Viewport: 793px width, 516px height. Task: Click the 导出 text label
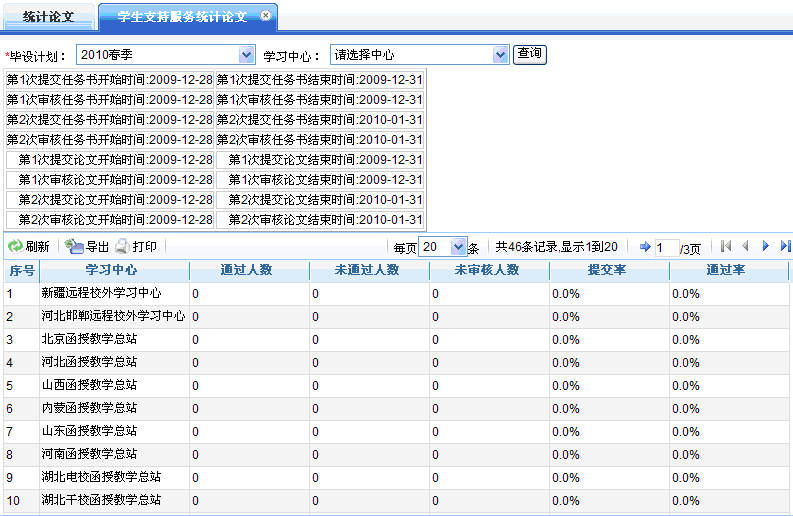(97, 247)
